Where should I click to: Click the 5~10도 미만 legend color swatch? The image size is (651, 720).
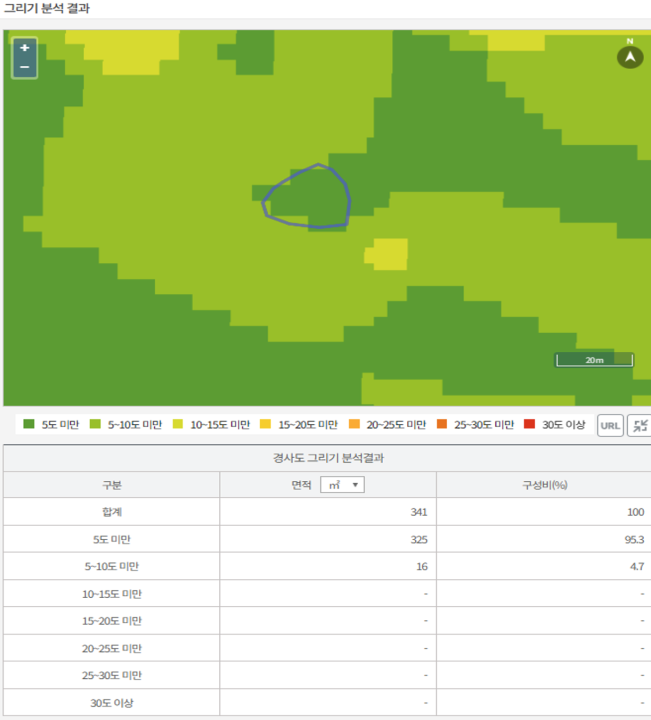tap(95, 425)
